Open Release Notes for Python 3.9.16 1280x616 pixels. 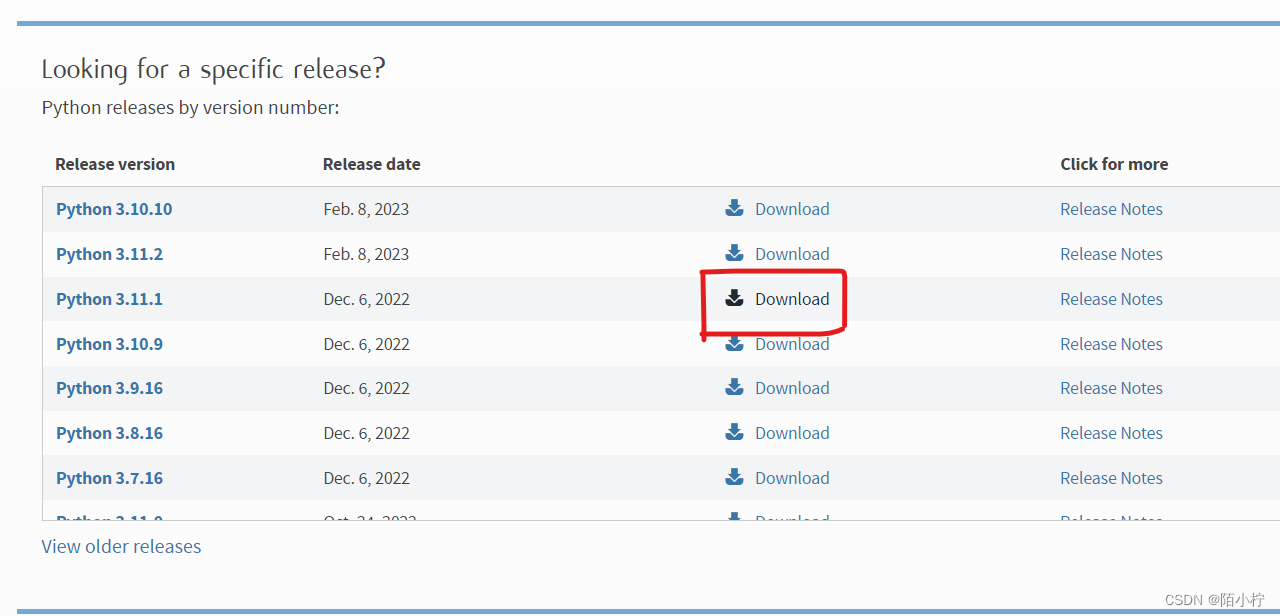click(1111, 388)
